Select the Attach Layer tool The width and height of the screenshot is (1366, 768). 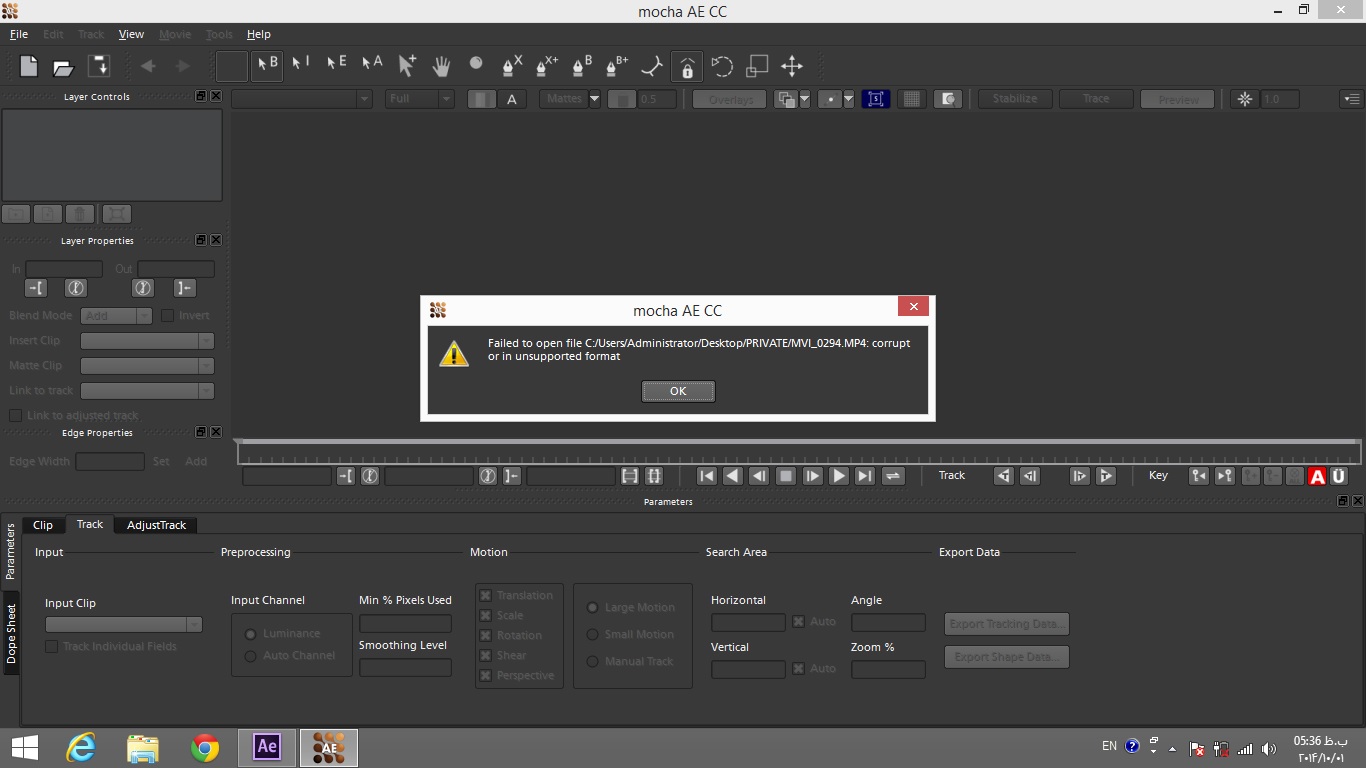tap(652, 66)
